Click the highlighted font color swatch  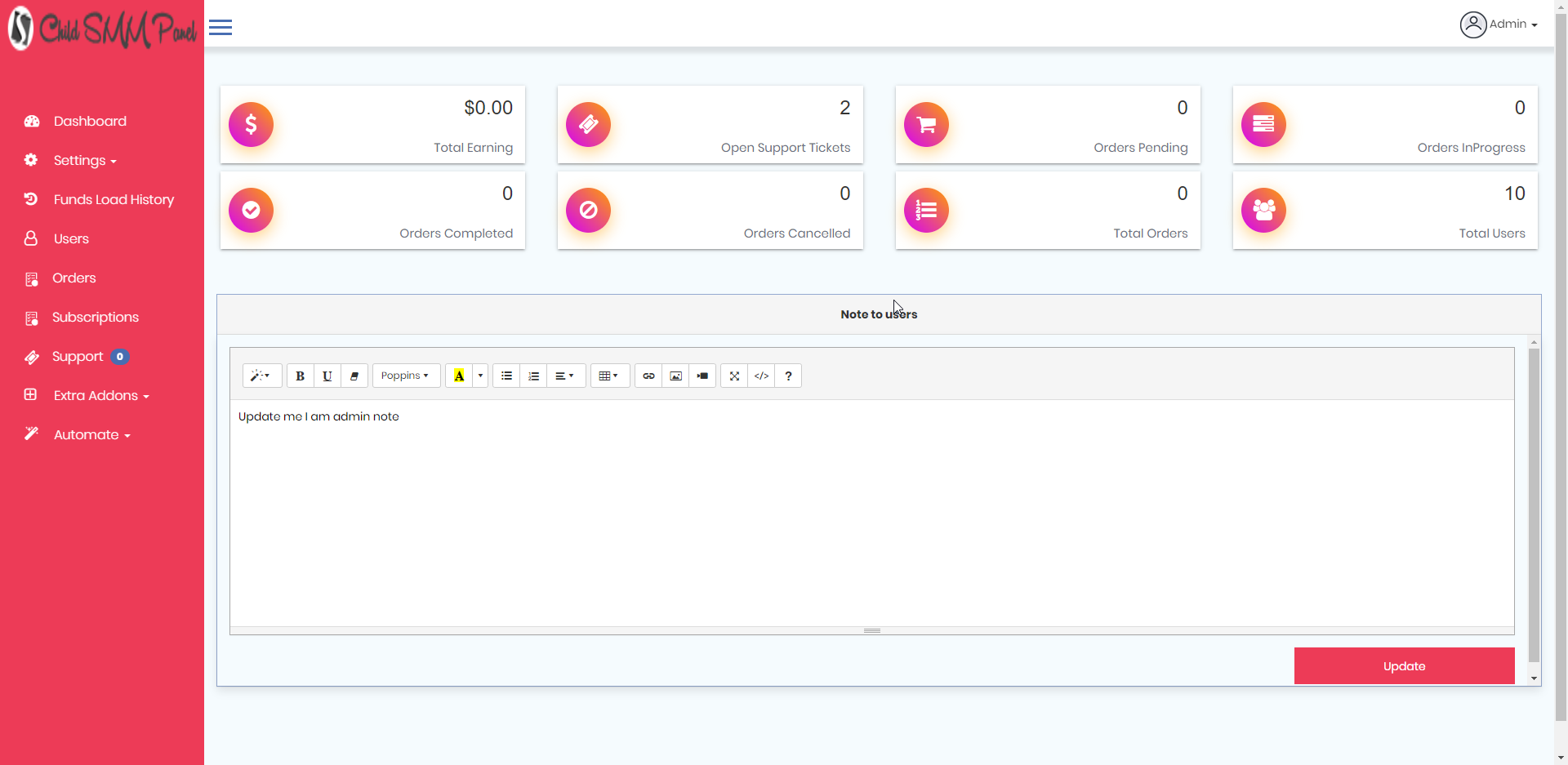[460, 376]
